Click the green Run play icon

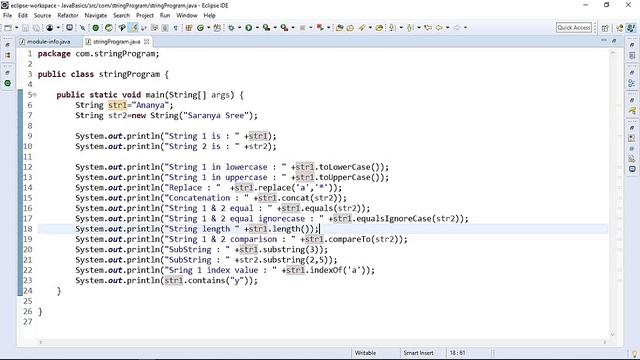pos(249,28)
